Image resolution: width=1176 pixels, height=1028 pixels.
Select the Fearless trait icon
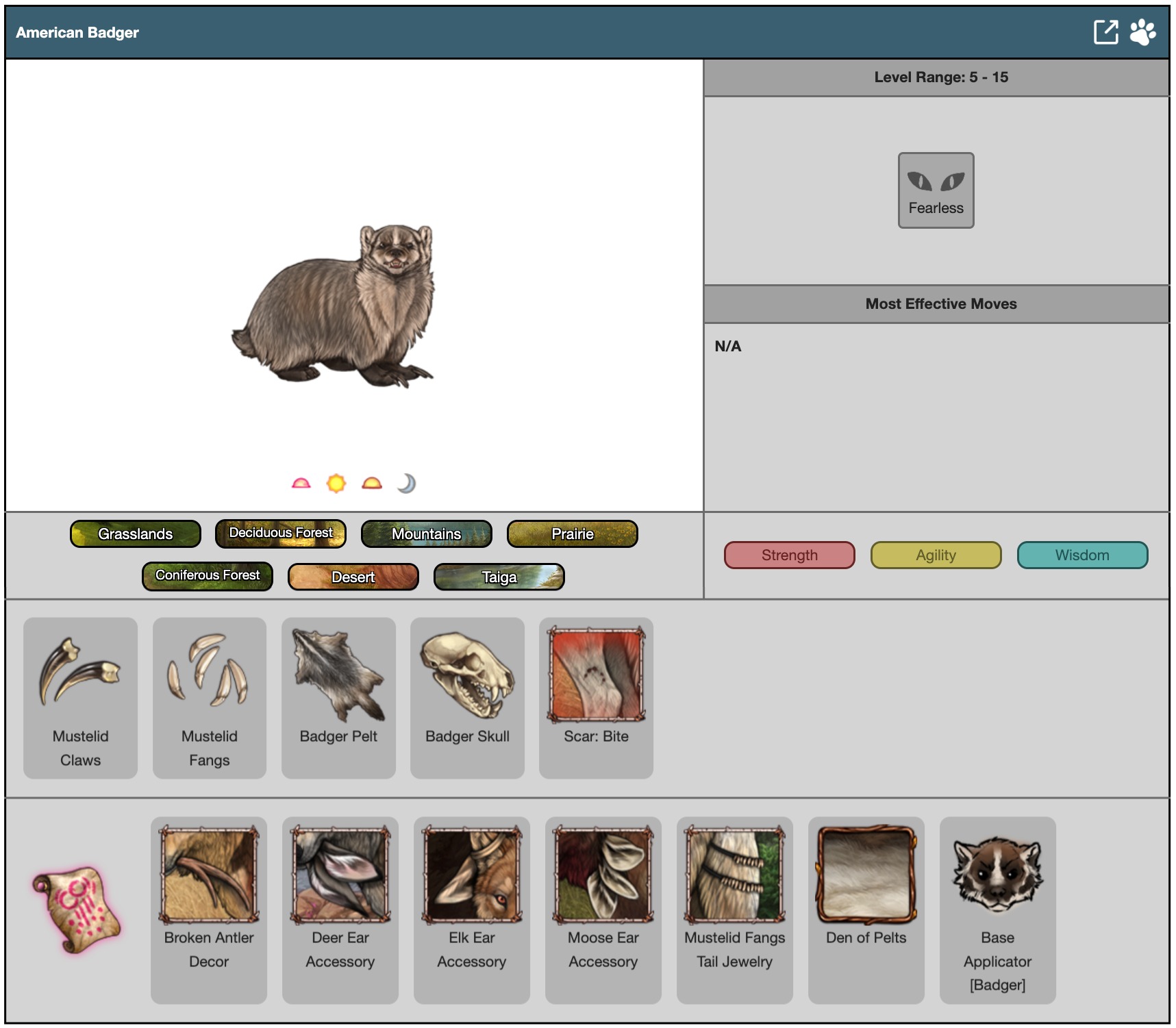[x=936, y=190]
